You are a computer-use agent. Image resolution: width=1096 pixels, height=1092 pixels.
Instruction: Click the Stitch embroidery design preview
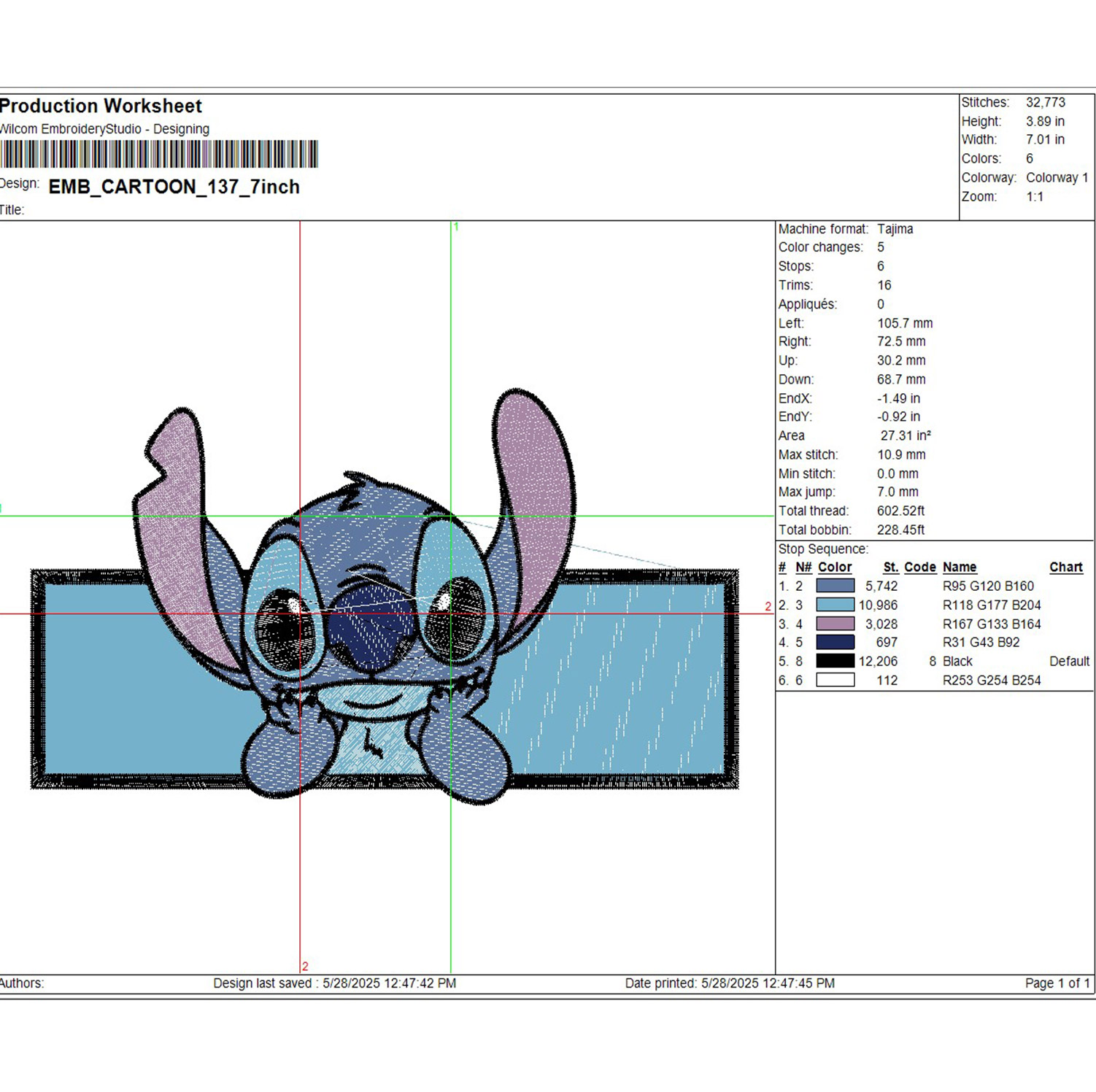click(x=385, y=597)
